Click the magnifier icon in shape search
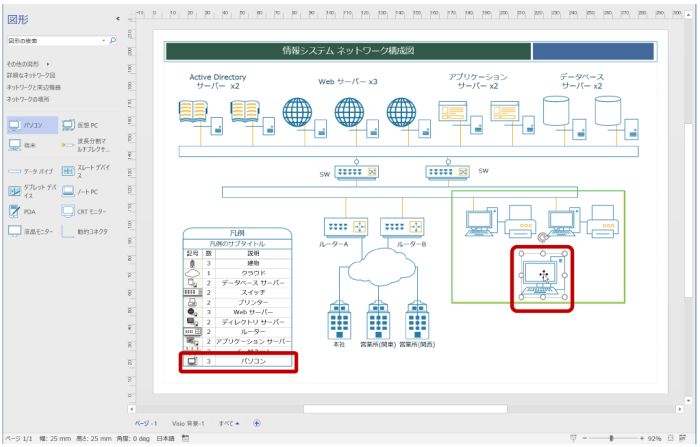This screenshot has height=447, width=700. point(113,41)
